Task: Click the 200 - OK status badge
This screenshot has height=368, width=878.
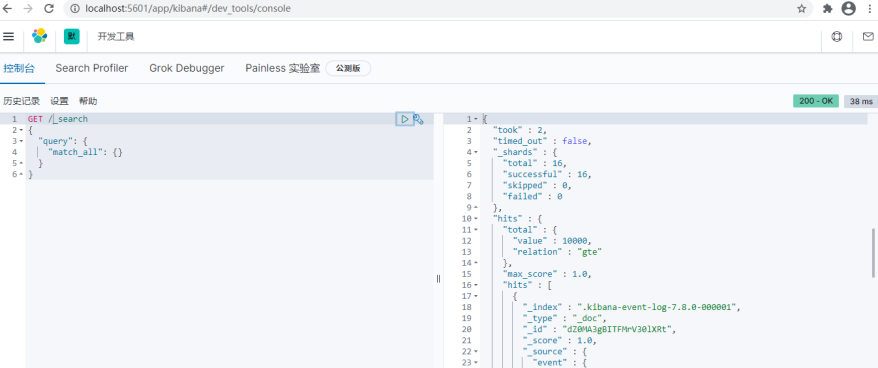Action: (x=816, y=101)
